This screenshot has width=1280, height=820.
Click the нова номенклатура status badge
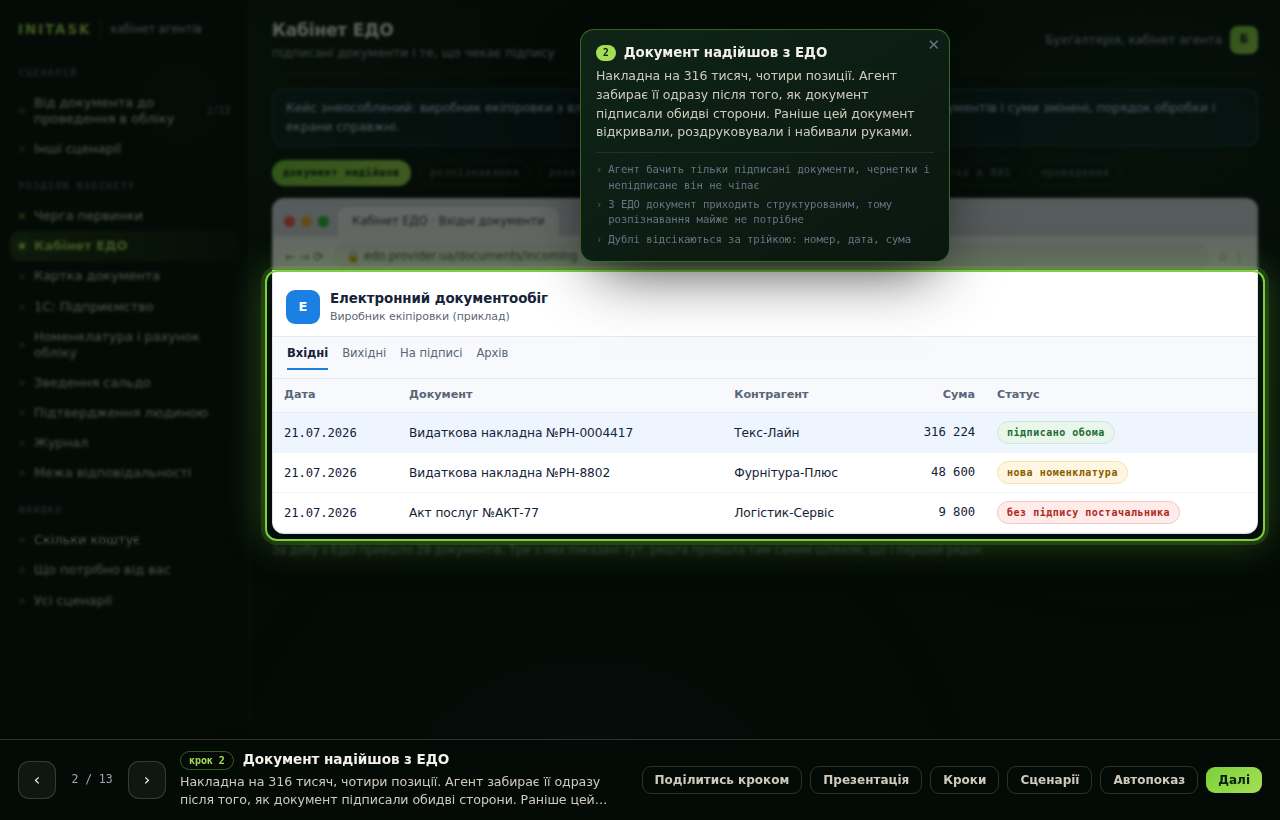click(1062, 473)
